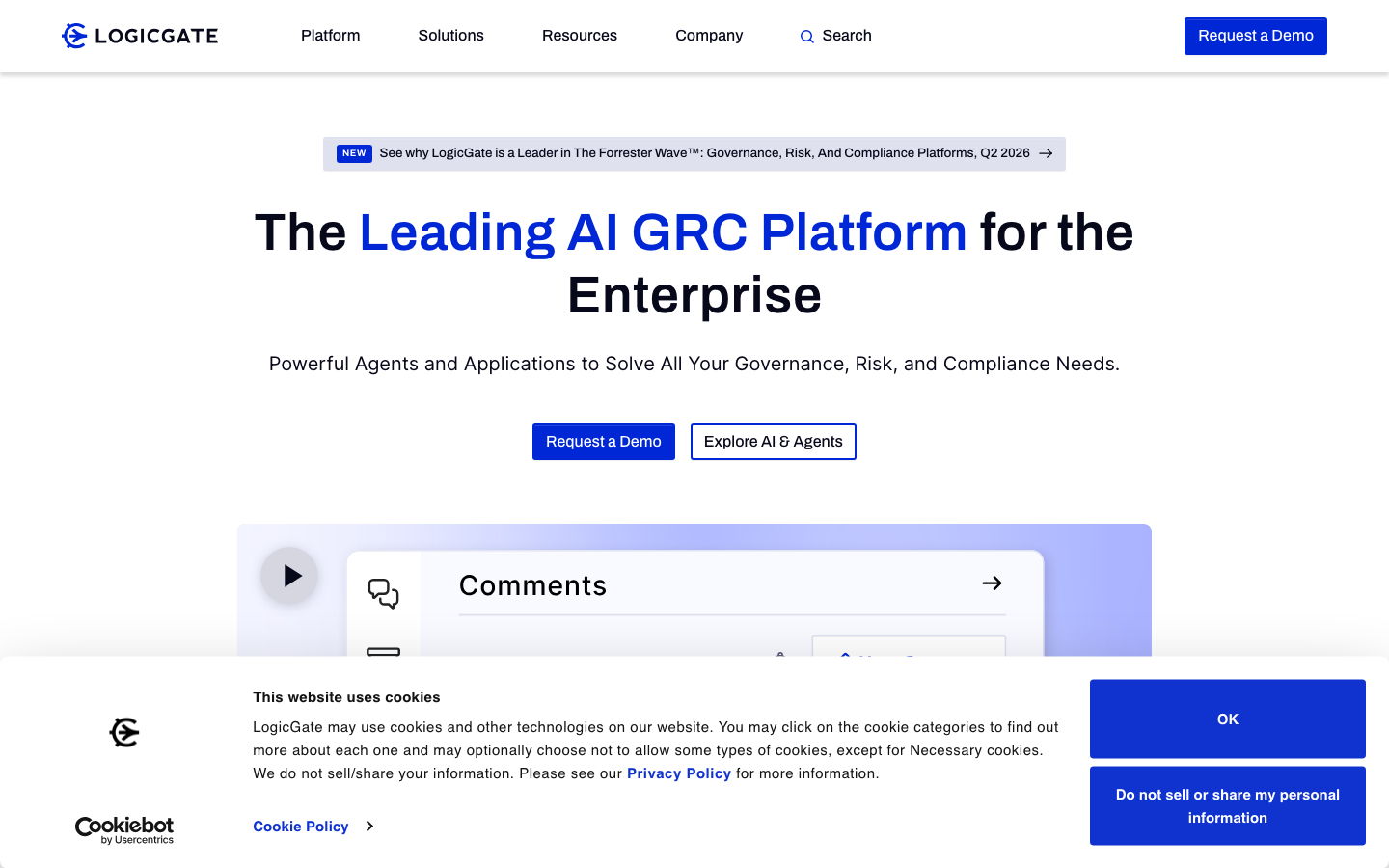The image size is (1389, 868).
Task: Click the Comments heading in preview
Action: [x=532, y=585]
